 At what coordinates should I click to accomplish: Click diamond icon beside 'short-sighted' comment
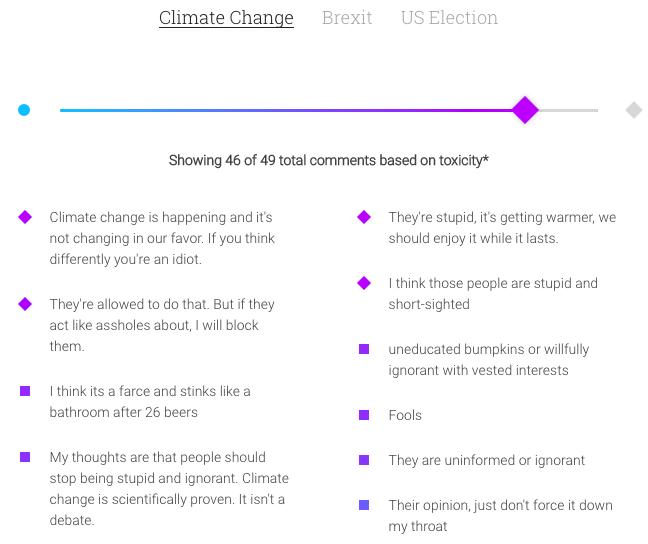pos(364,283)
